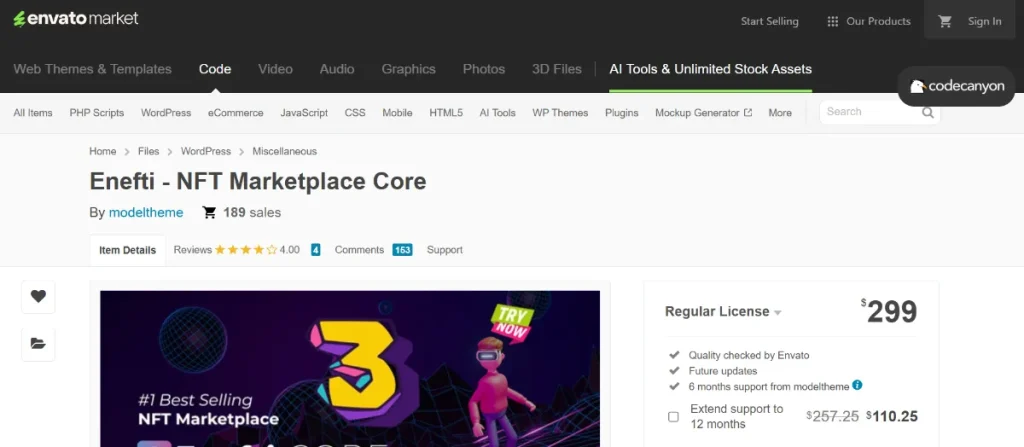Go to the Graphics category
The height and width of the screenshot is (447, 1024).
click(408, 69)
